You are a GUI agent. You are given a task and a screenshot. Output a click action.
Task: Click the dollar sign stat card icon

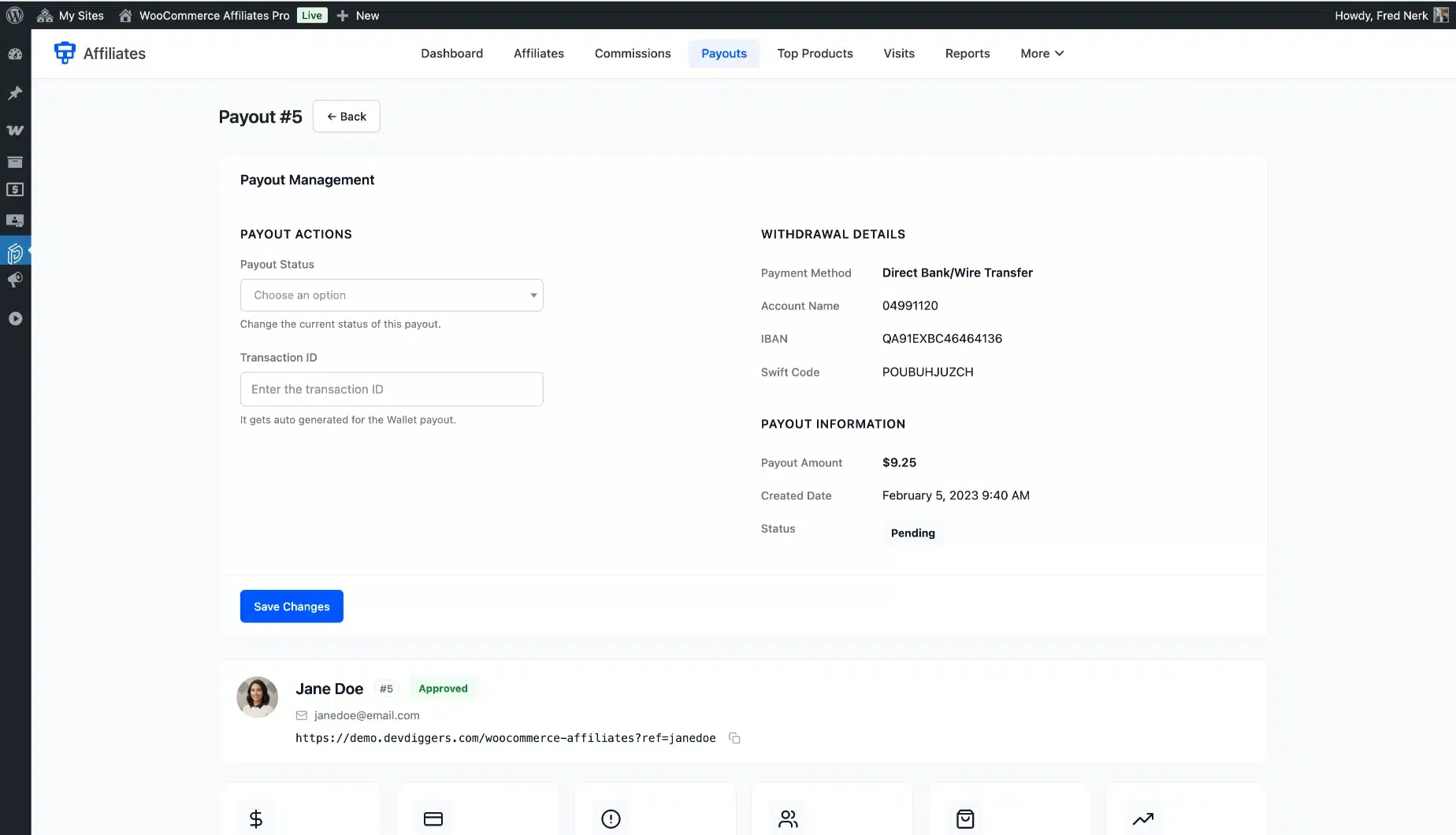(256, 818)
